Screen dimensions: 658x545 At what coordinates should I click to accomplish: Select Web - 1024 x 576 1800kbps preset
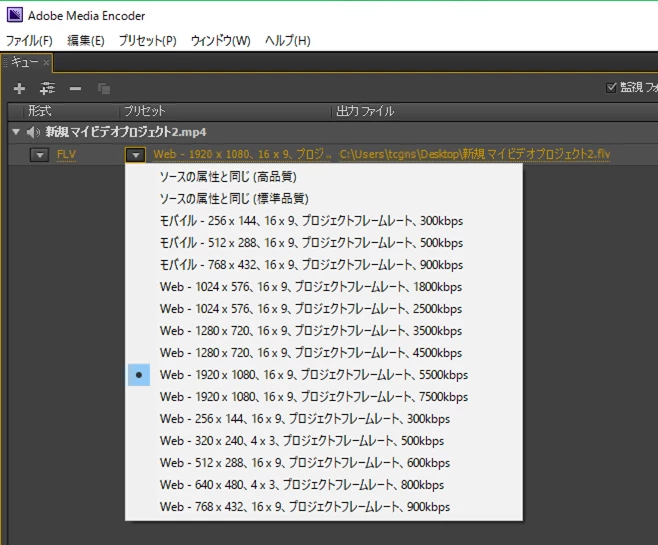pyautogui.click(x=324, y=287)
